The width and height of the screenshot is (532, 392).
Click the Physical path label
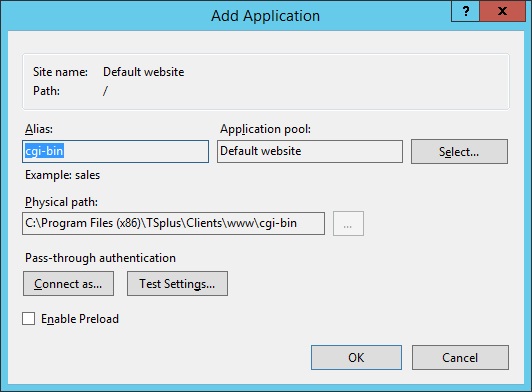click(61, 202)
